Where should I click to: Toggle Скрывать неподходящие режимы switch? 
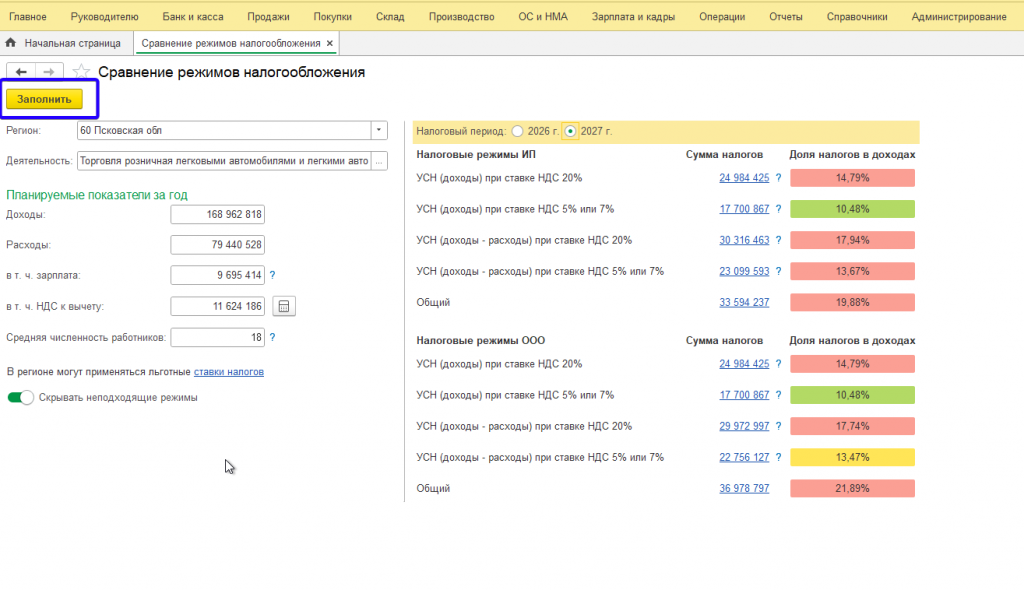point(20,397)
